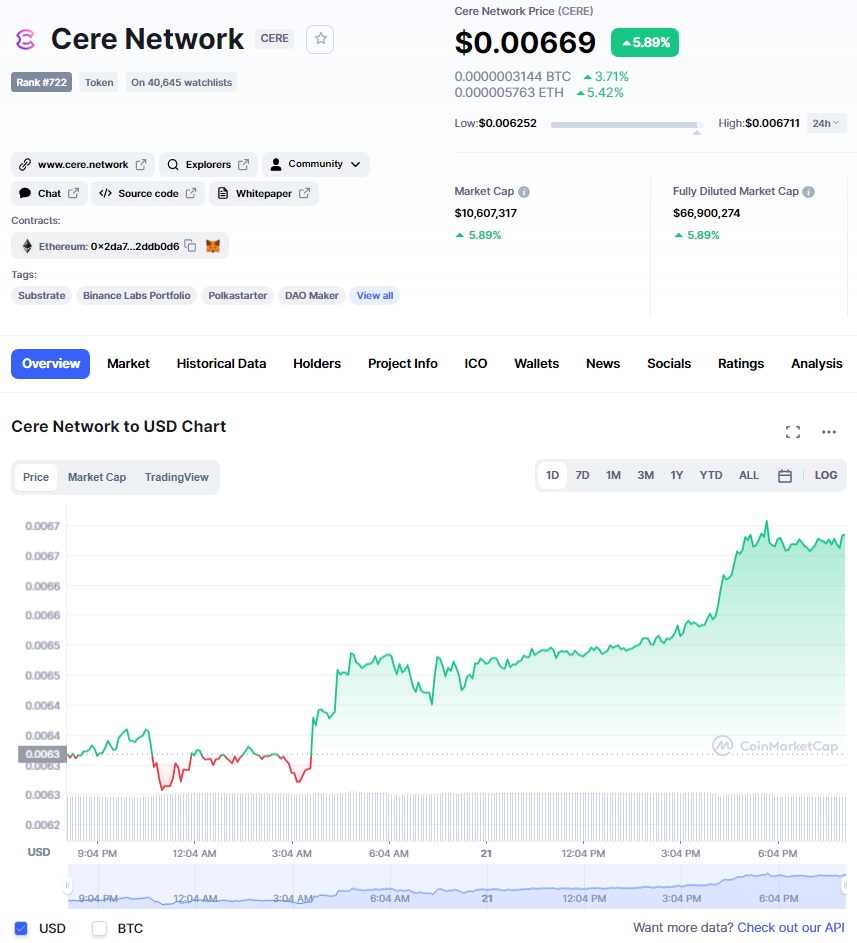Open the Wallets tab
The image size is (857, 943).
[536, 364]
